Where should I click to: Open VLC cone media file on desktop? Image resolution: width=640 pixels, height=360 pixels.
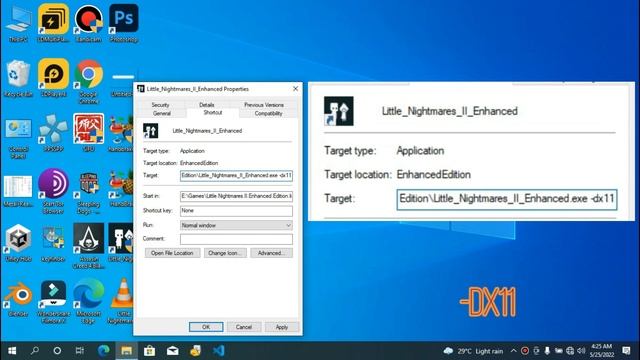click(122, 301)
